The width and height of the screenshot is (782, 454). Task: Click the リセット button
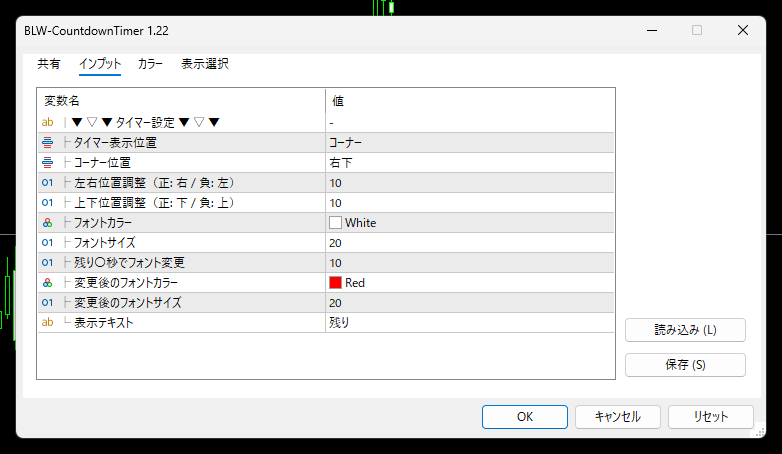(710, 416)
